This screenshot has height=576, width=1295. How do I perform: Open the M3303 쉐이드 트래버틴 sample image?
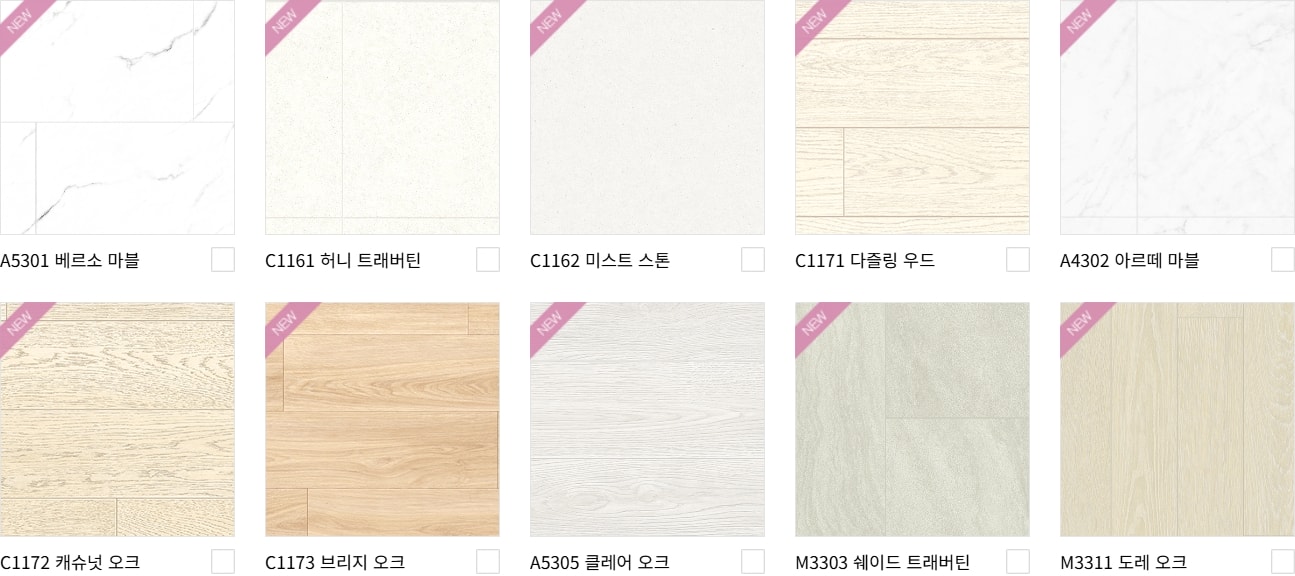pyautogui.click(x=912, y=419)
